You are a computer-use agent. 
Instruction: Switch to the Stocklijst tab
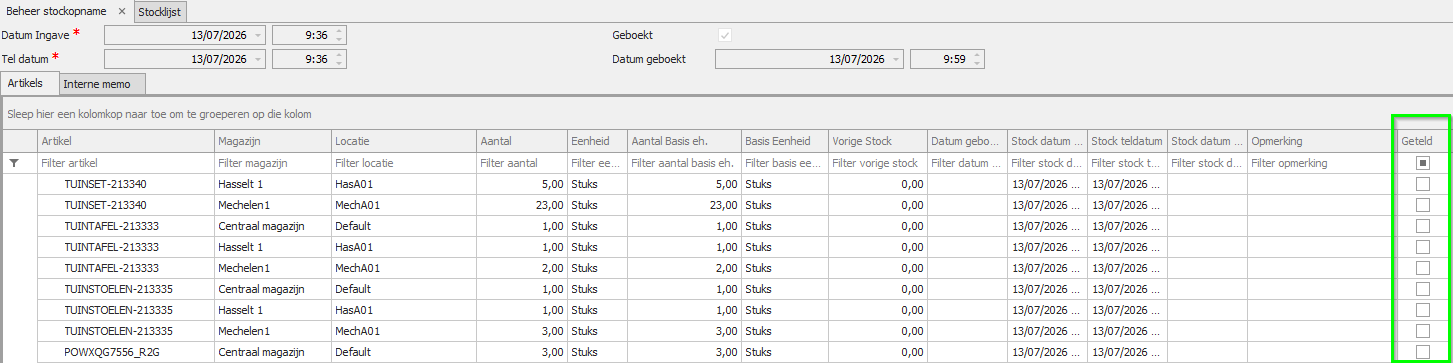tap(160, 11)
